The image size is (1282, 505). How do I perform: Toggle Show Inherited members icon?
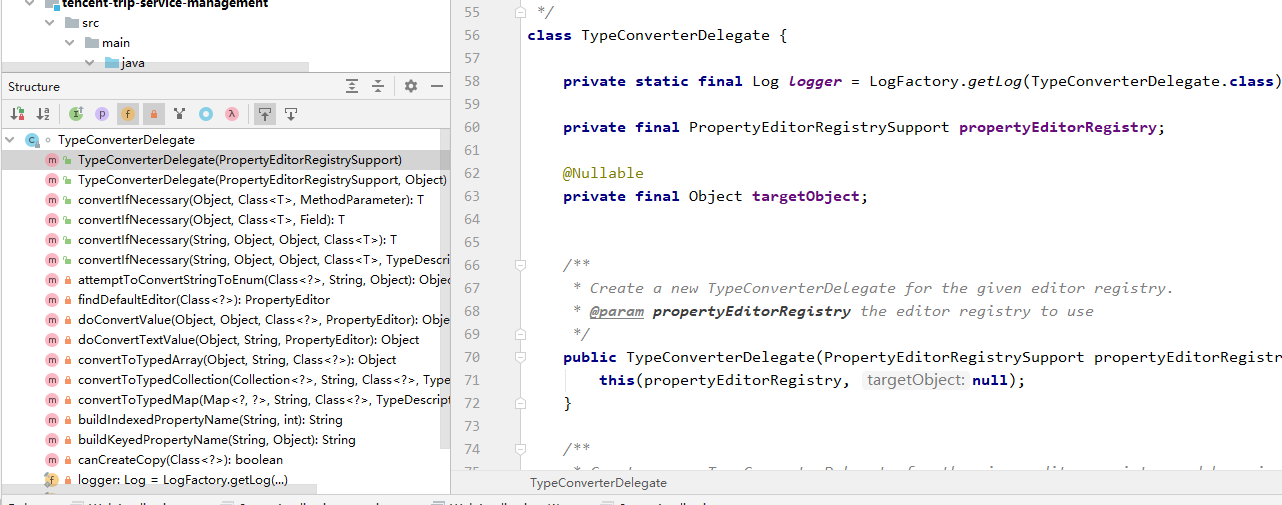(76, 114)
